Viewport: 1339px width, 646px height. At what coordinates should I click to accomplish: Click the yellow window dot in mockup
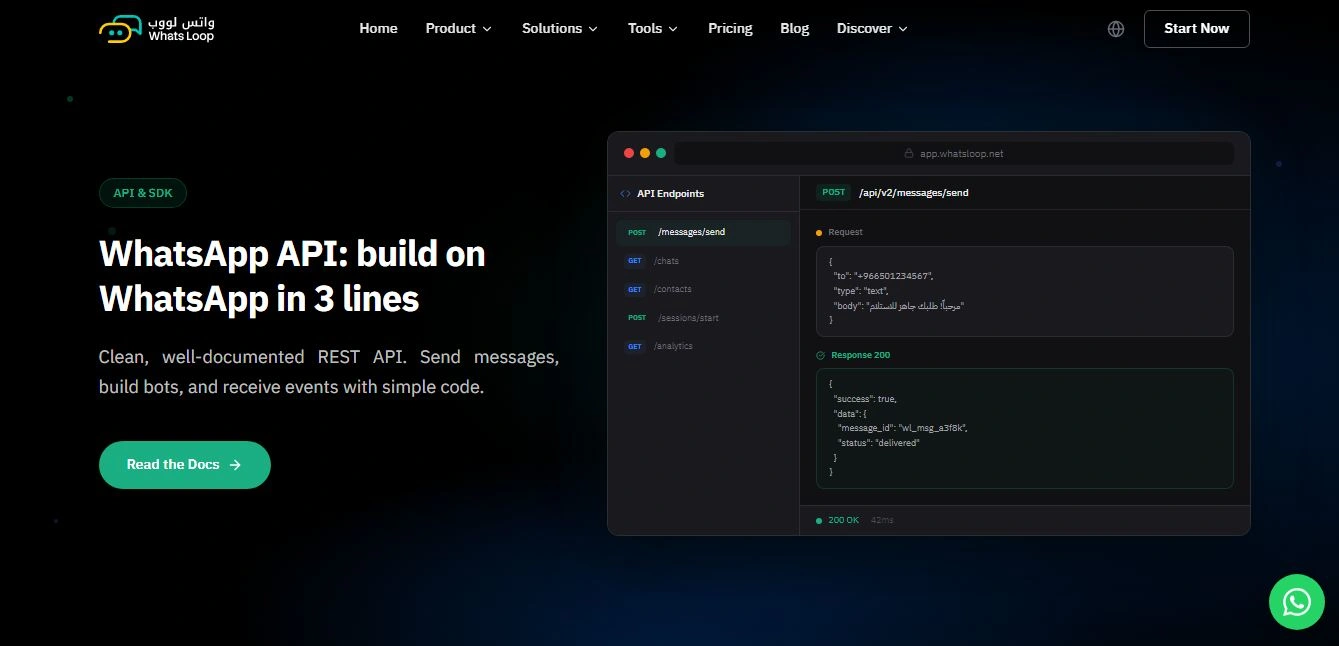point(645,153)
